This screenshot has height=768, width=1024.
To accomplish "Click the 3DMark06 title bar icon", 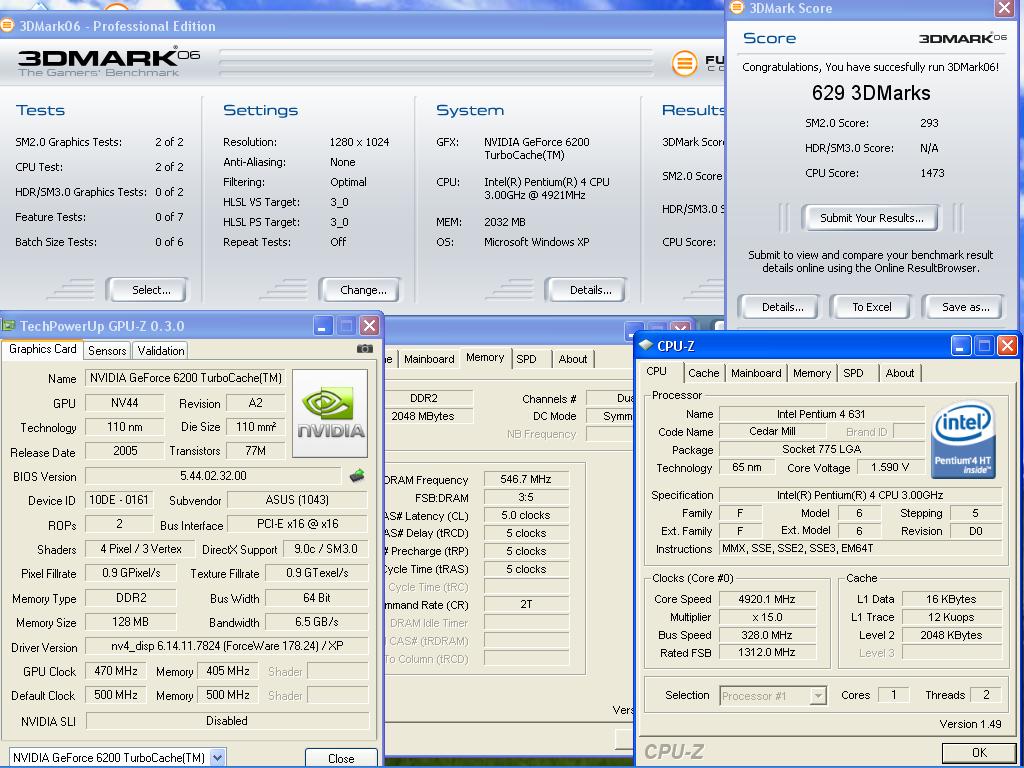I will 7,26.
